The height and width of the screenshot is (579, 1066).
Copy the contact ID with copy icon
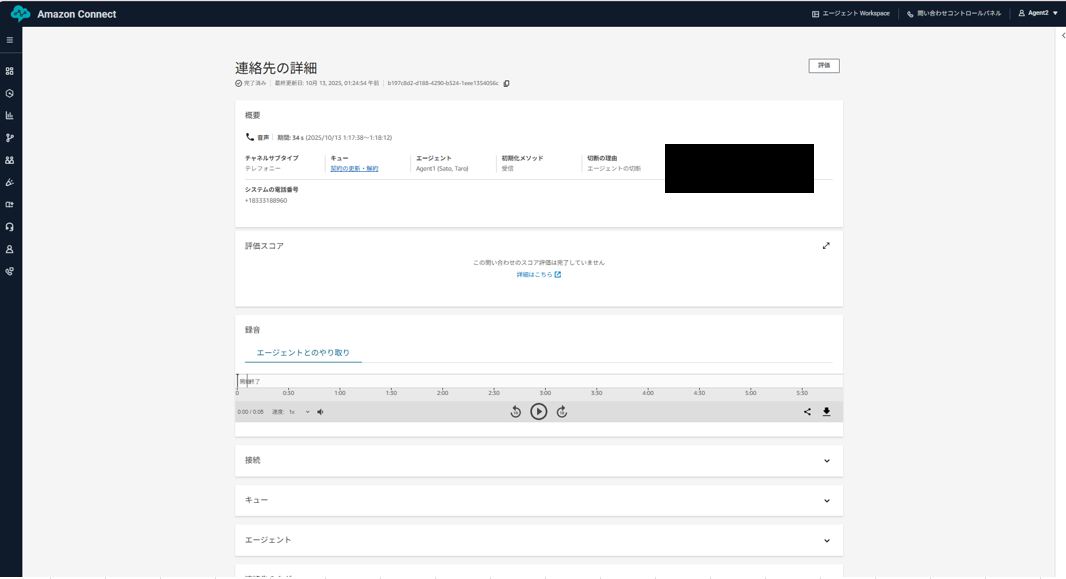[x=506, y=84]
